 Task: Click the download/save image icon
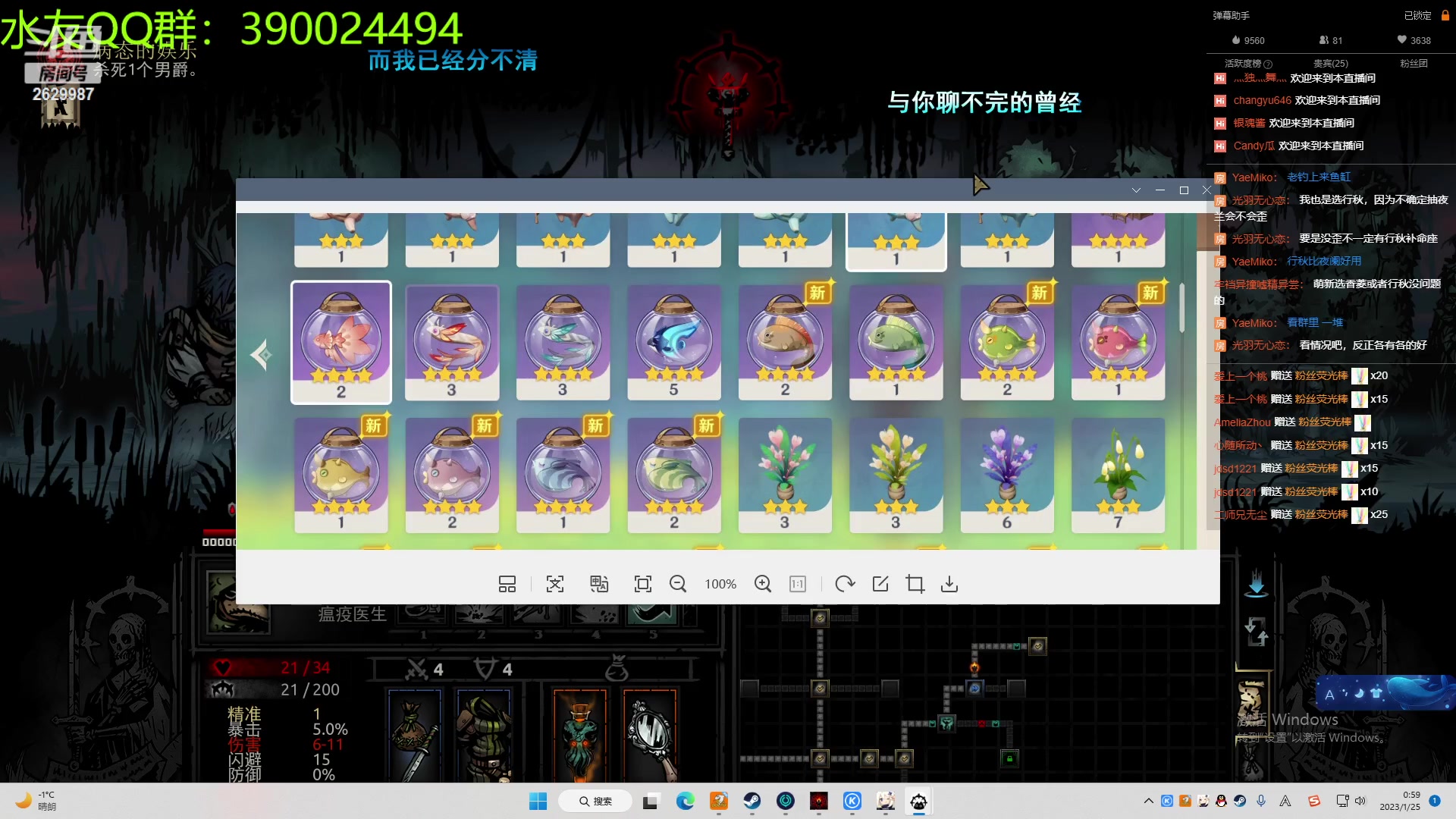(x=949, y=584)
